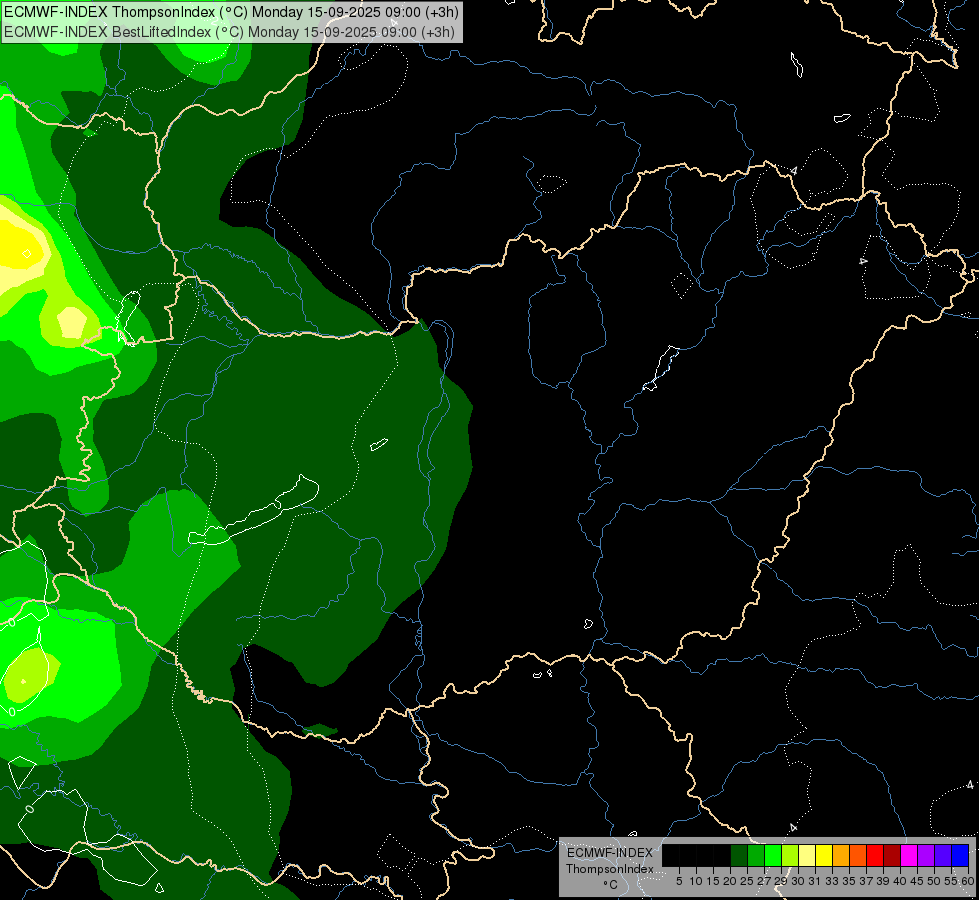Select the yellow-green 29–30 legend swatch
The width and height of the screenshot is (979, 900).
[x=790, y=855]
